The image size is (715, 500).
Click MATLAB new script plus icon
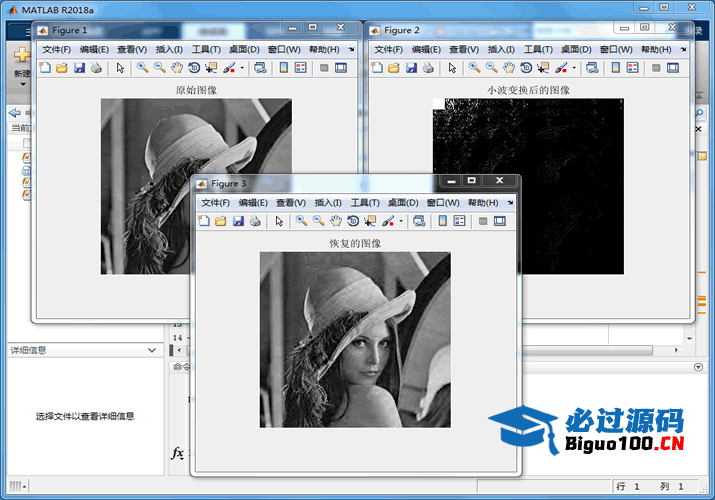[x=21, y=55]
